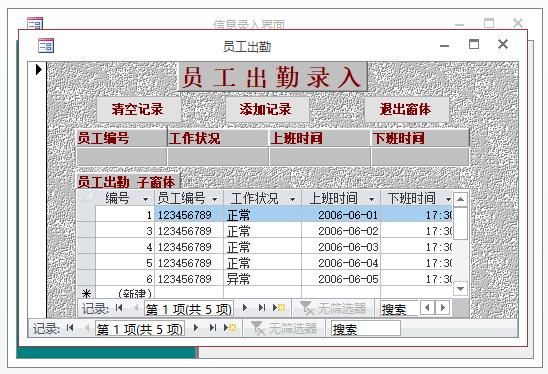Select row selector for record 编号 1
The image size is (548, 374).
pos(86,215)
